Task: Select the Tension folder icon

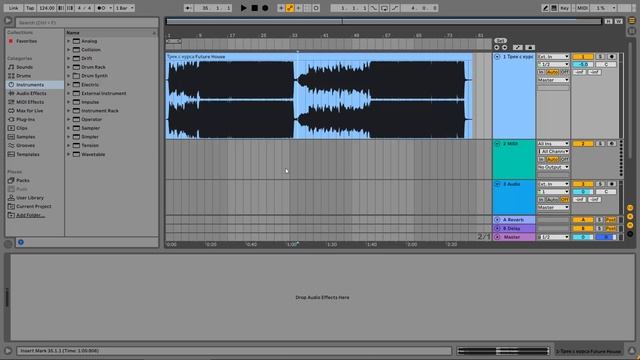Action: (x=76, y=145)
